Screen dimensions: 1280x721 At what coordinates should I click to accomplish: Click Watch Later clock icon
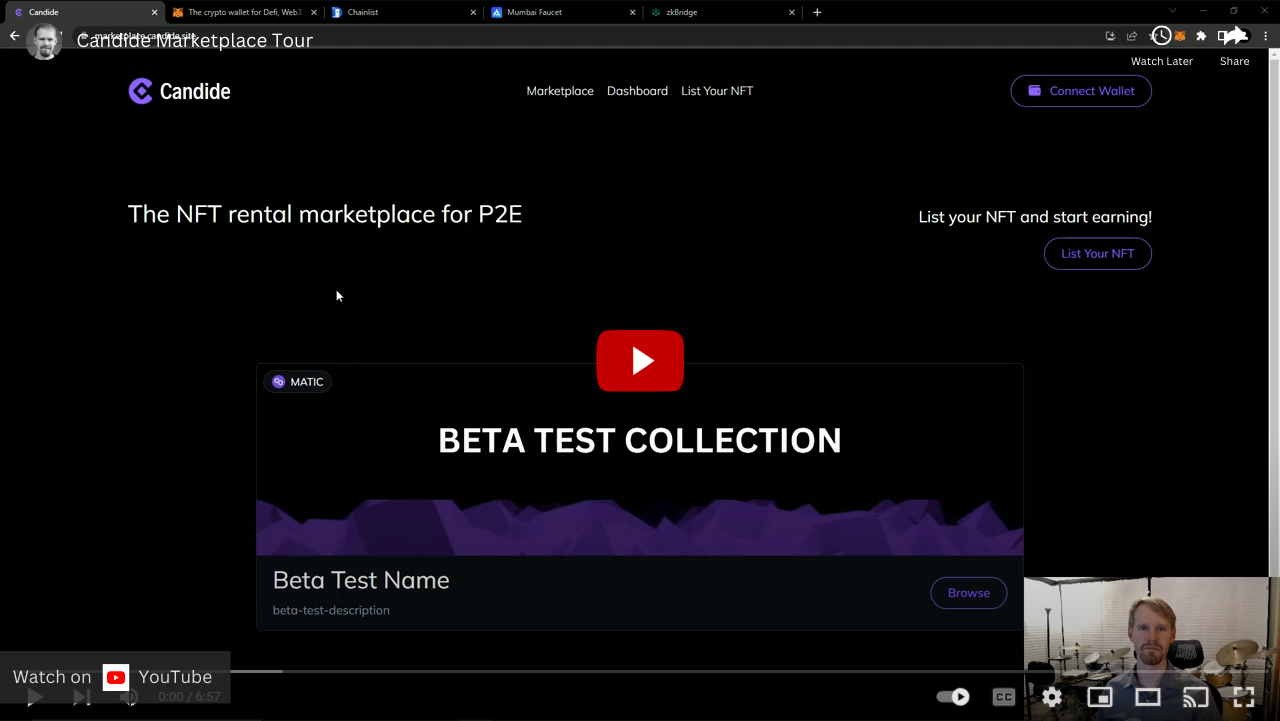(1161, 36)
